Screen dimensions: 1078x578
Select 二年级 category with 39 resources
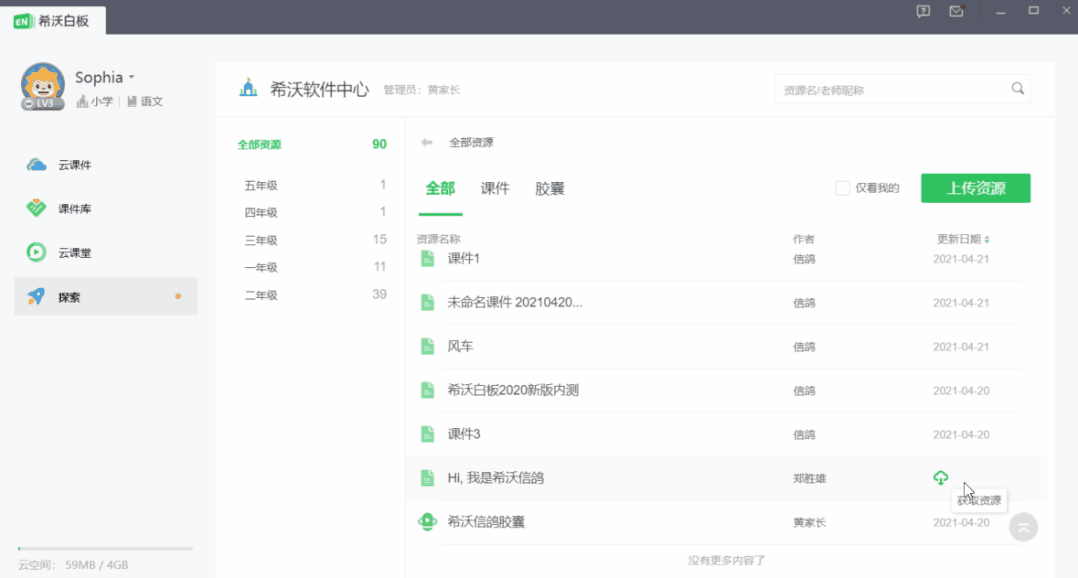[261, 295]
